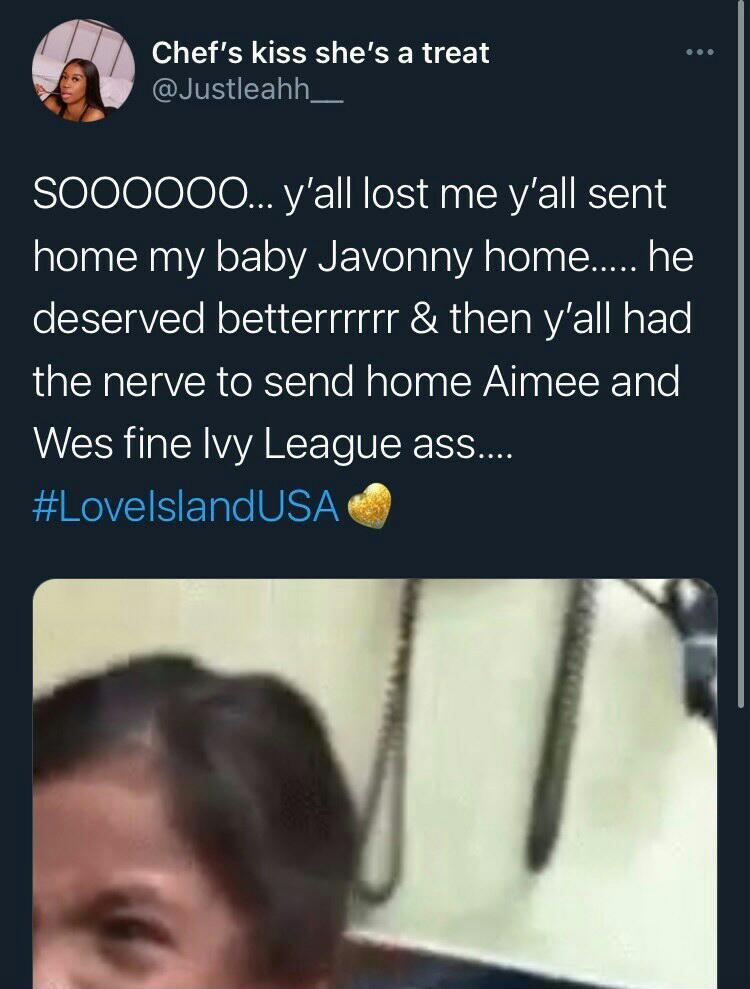750x989 pixels.
Task: Click the word "deserved" in the tweet
Action: [x=119, y=319]
